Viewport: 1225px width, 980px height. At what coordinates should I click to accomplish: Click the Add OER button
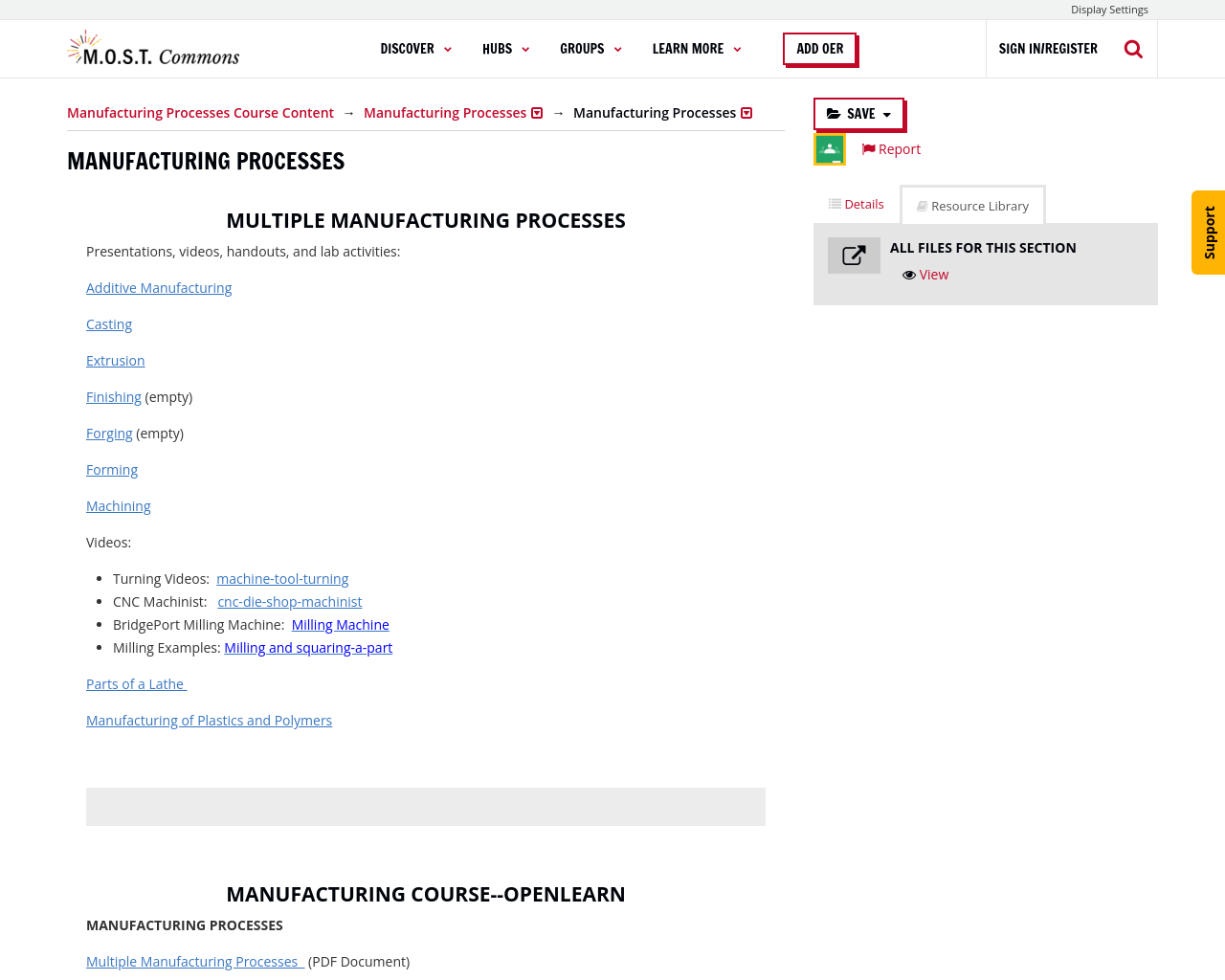pyautogui.click(x=819, y=46)
